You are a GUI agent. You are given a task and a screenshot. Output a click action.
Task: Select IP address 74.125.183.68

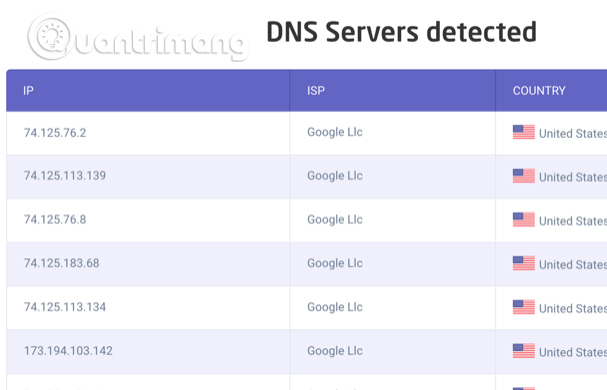point(62,263)
